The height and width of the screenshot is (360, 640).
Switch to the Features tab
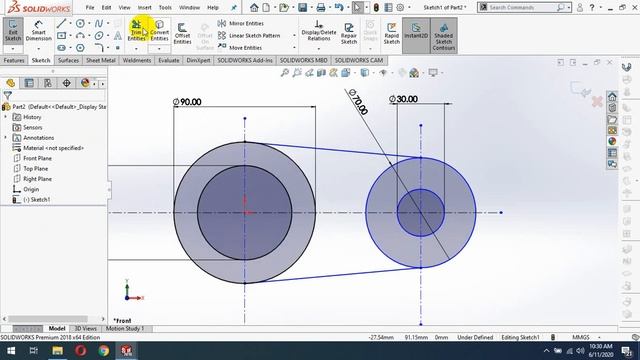point(14,60)
